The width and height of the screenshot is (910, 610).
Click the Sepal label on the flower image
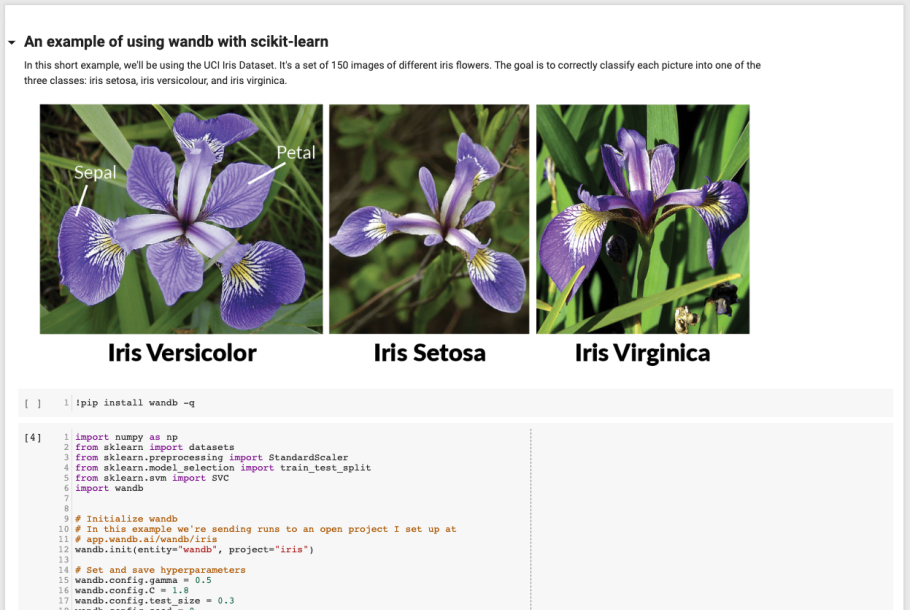pyautogui.click(x=95, y=172)
